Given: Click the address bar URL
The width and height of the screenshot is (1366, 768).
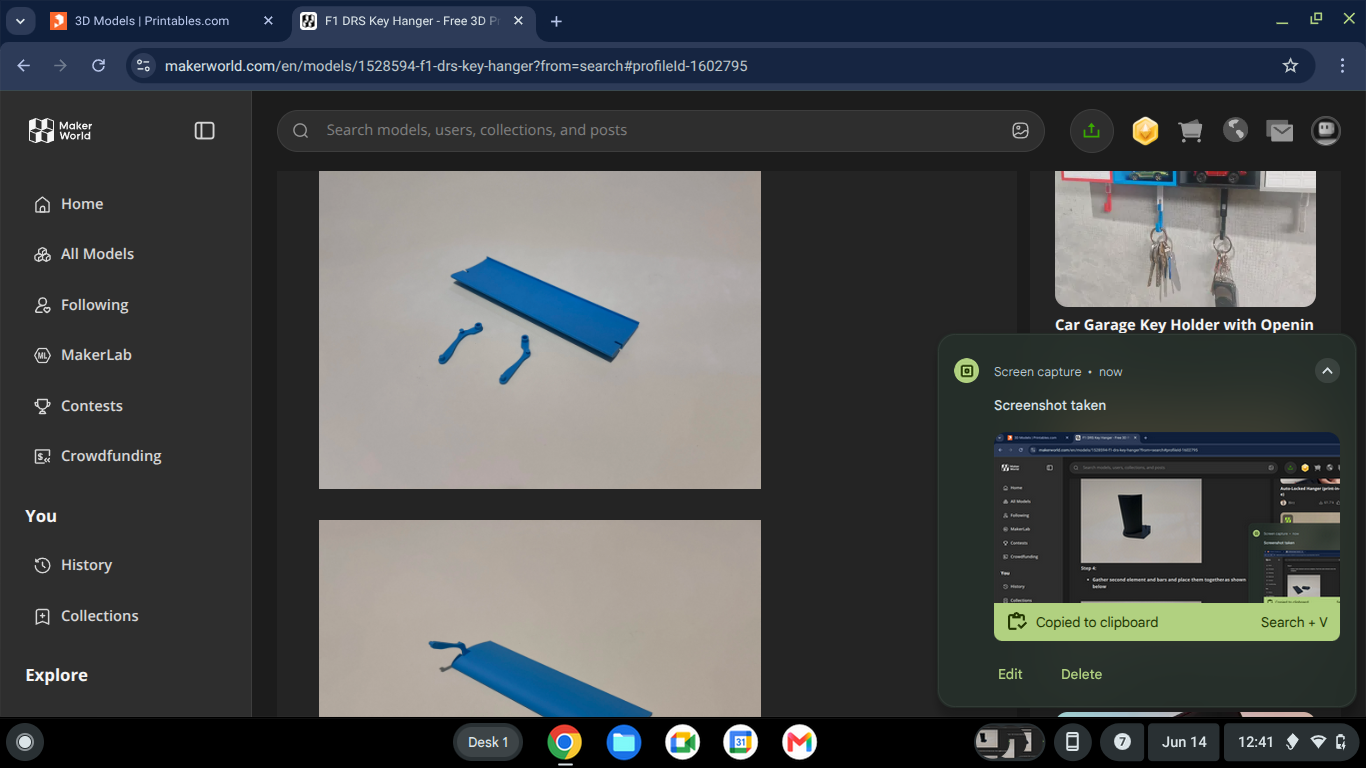Looking at the screenshot, I should point(456,66).
